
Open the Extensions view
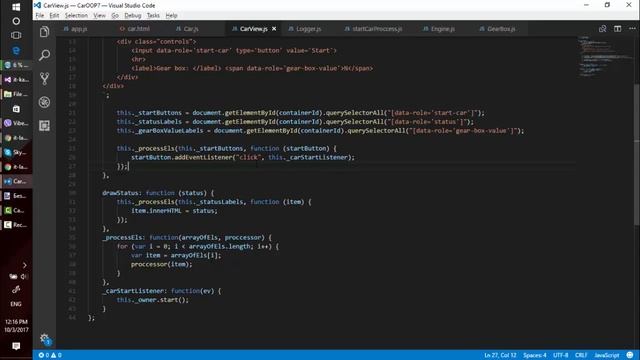click(44, 125)
